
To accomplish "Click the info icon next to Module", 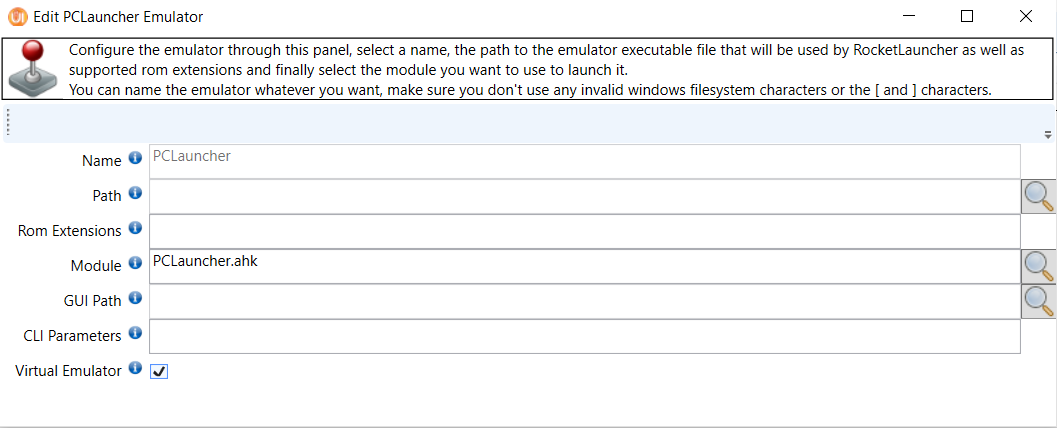I will 135,264.
